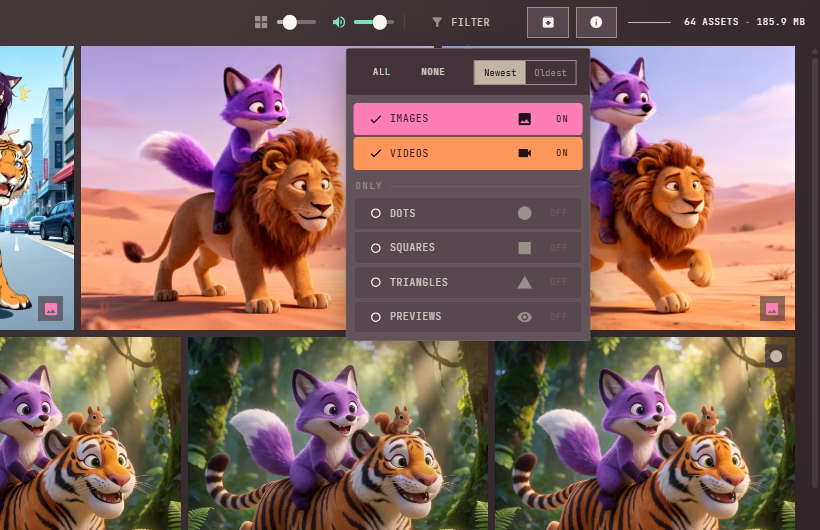Open the anime tiger street thumbnail

pos(37,188)
